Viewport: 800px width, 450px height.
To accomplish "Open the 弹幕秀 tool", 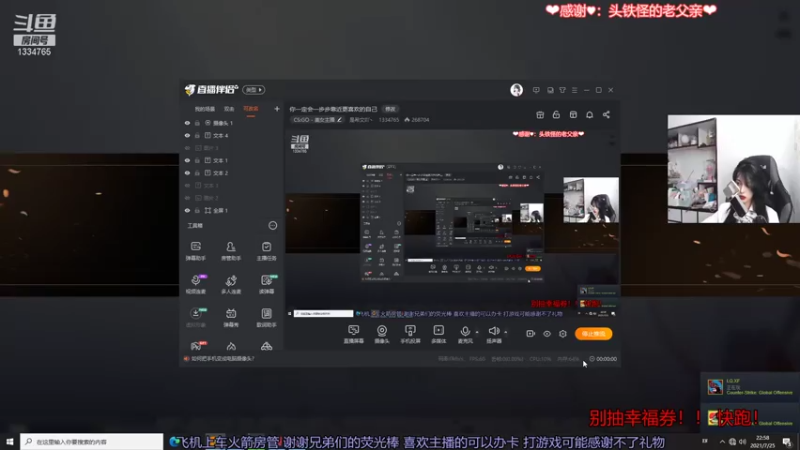I will [x=231, y=317].
